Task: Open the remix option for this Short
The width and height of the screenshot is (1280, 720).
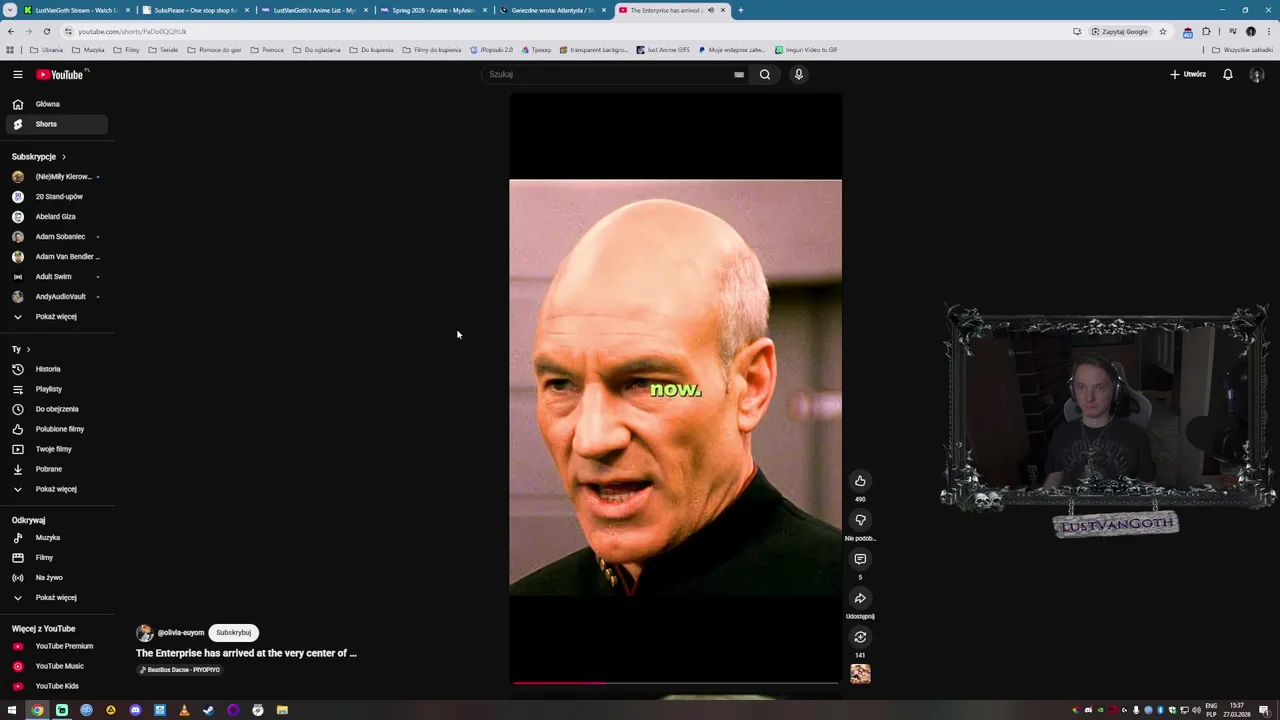Action: point(860,637)
